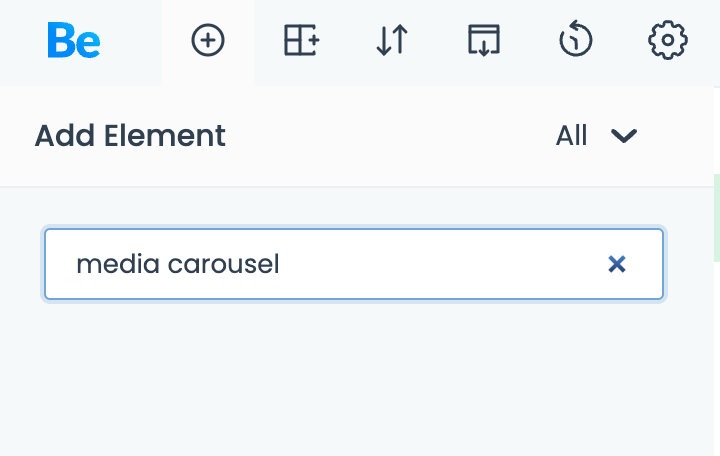Open the Add Element panel icon

tap(208, 41)
